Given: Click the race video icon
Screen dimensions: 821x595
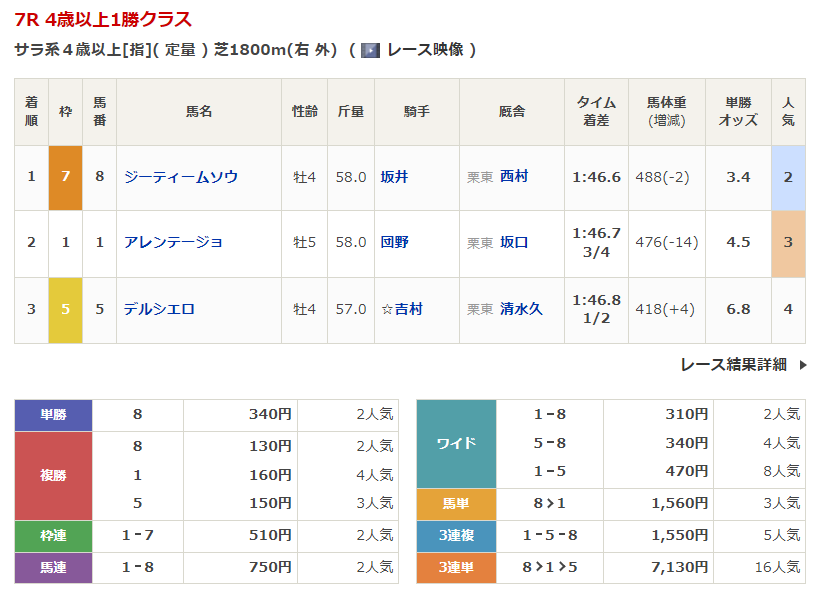Looking at the screenshot, I should tap(371, 50).
